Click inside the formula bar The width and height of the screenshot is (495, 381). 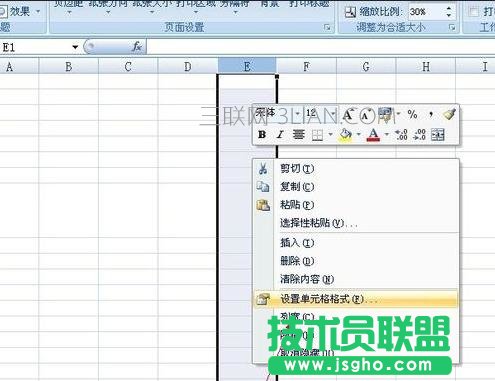pos(321,47)
